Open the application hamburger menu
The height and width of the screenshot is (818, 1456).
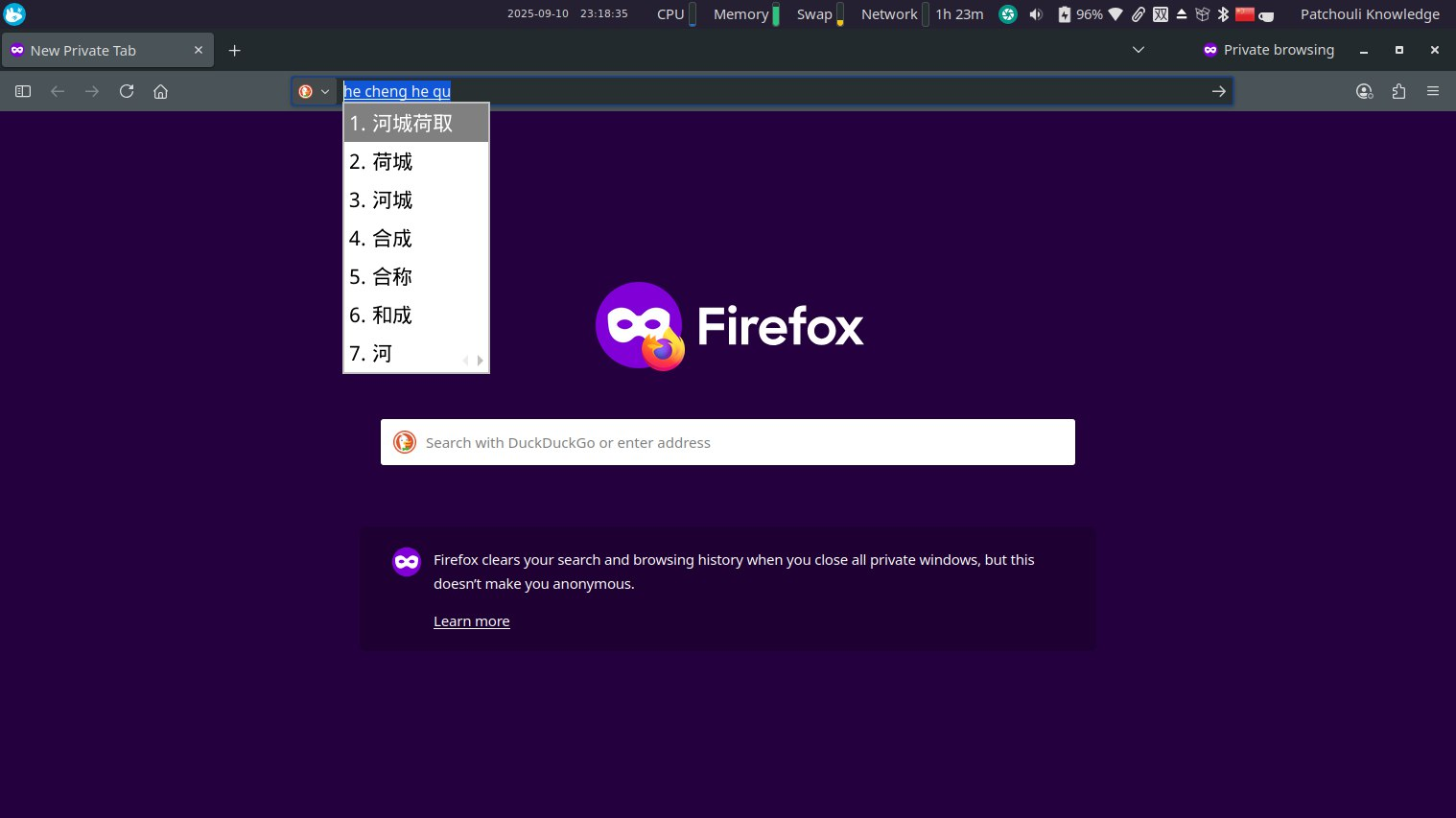[x=1433, y=91]
